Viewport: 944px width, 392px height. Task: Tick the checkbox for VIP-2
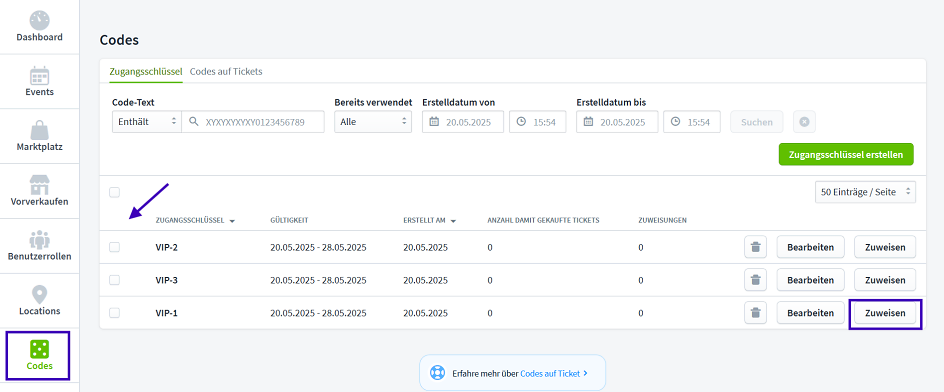pos(114,247)
